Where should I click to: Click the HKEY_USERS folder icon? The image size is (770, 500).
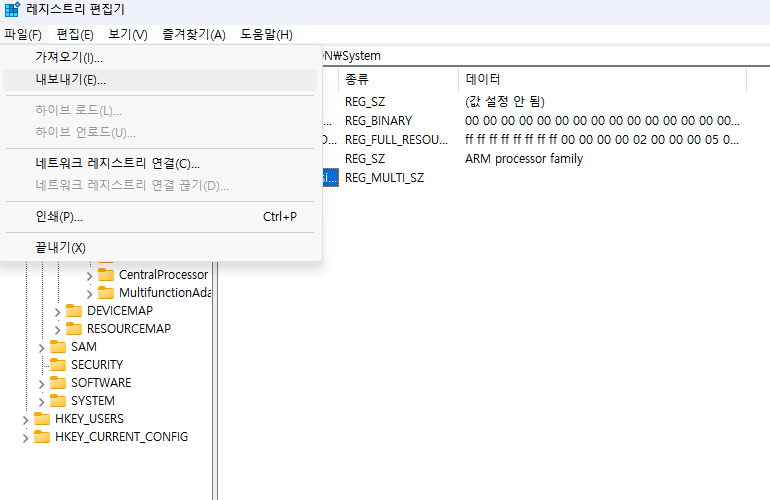42,419
